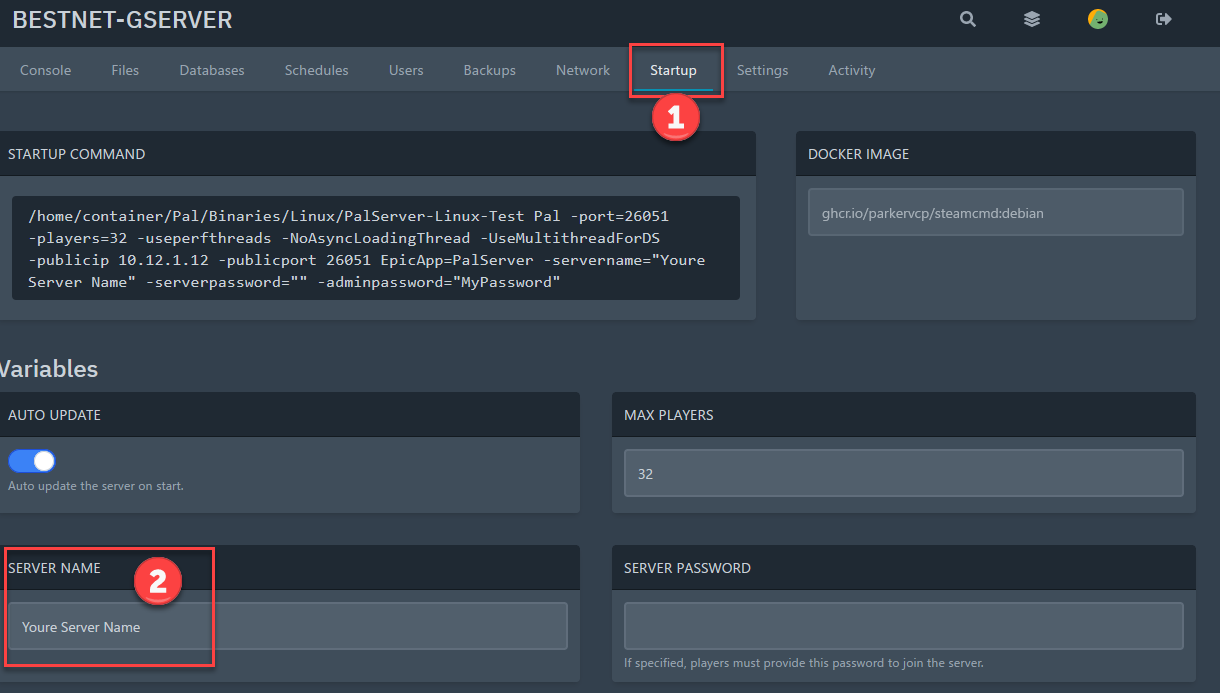Open the account avatar icon
The image size is (1220, 693).
[x=1098, y=19]
